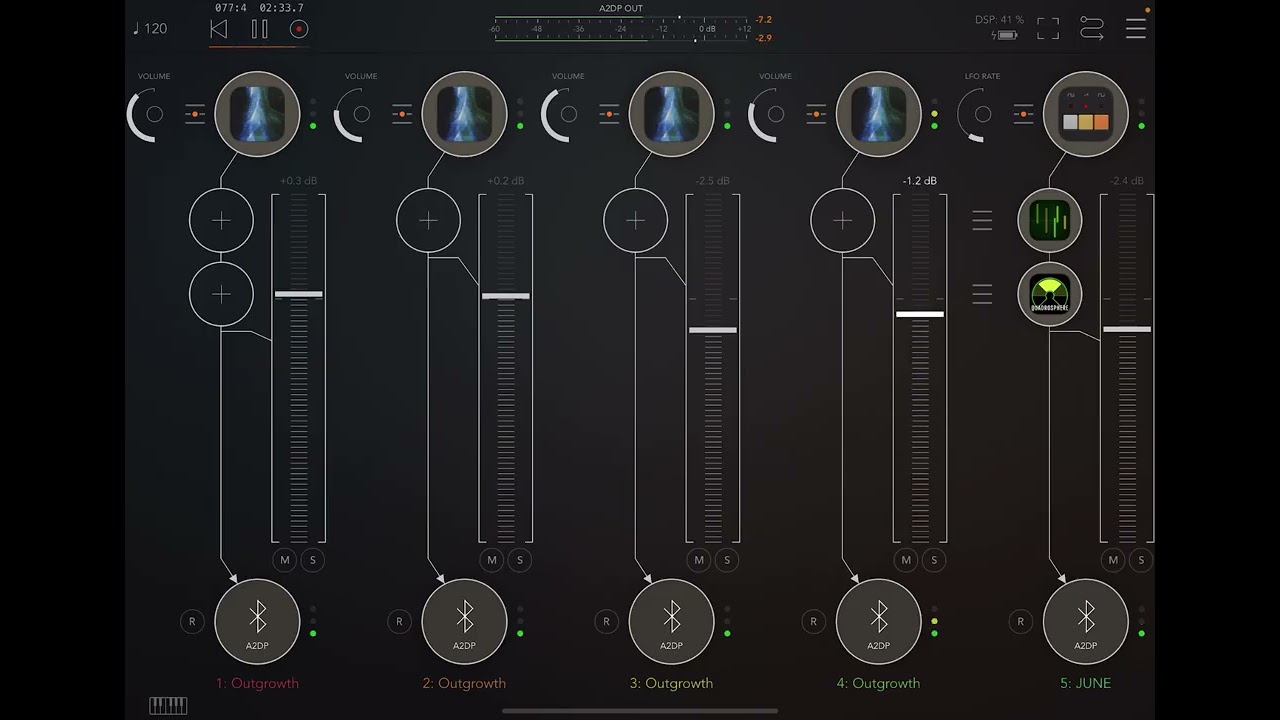The height and width of the screenshot is (720, 1280).
Task: Mute channel 2 Outgrowth
Action: (x=492, y=560)
